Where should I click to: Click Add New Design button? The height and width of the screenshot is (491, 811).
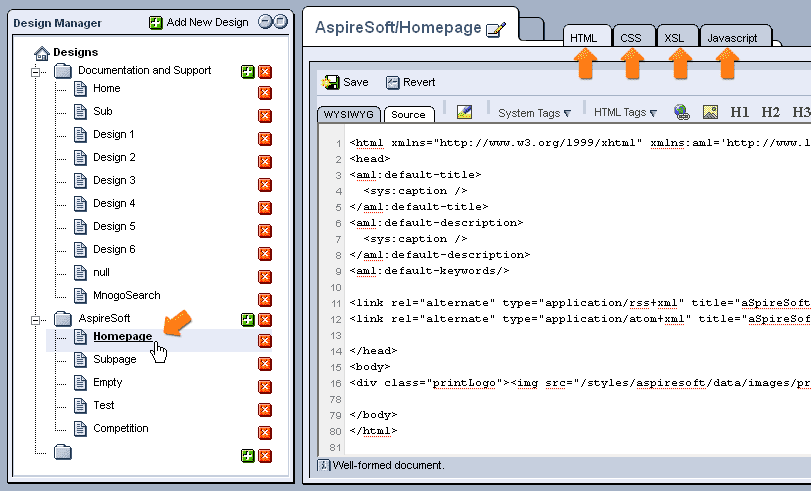(199, 22)
